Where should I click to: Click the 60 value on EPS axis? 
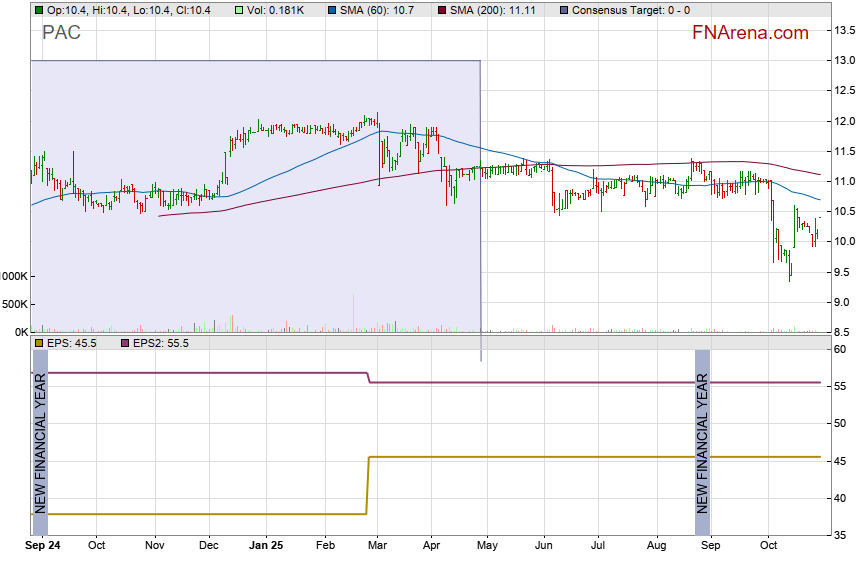click(x=841, y=349)
